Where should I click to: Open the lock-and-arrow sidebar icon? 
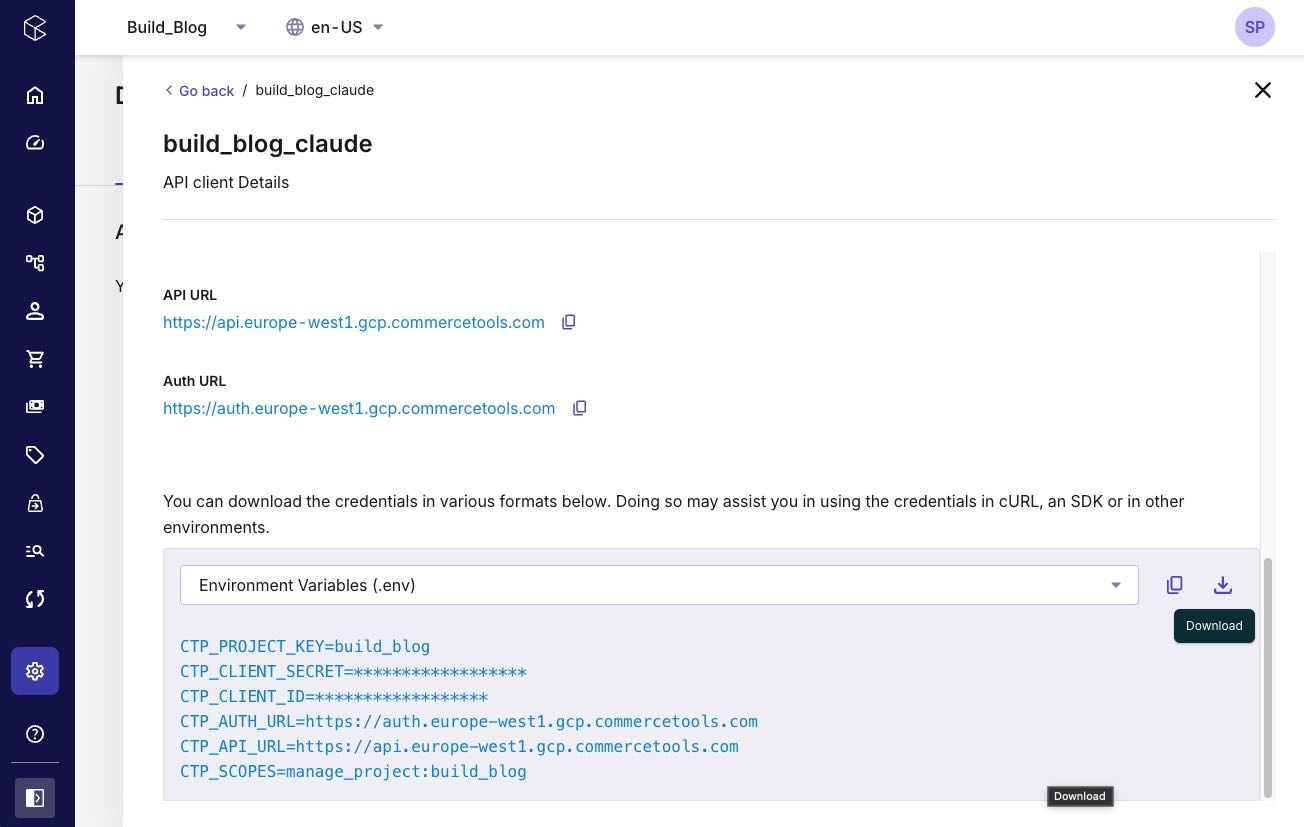35,503
